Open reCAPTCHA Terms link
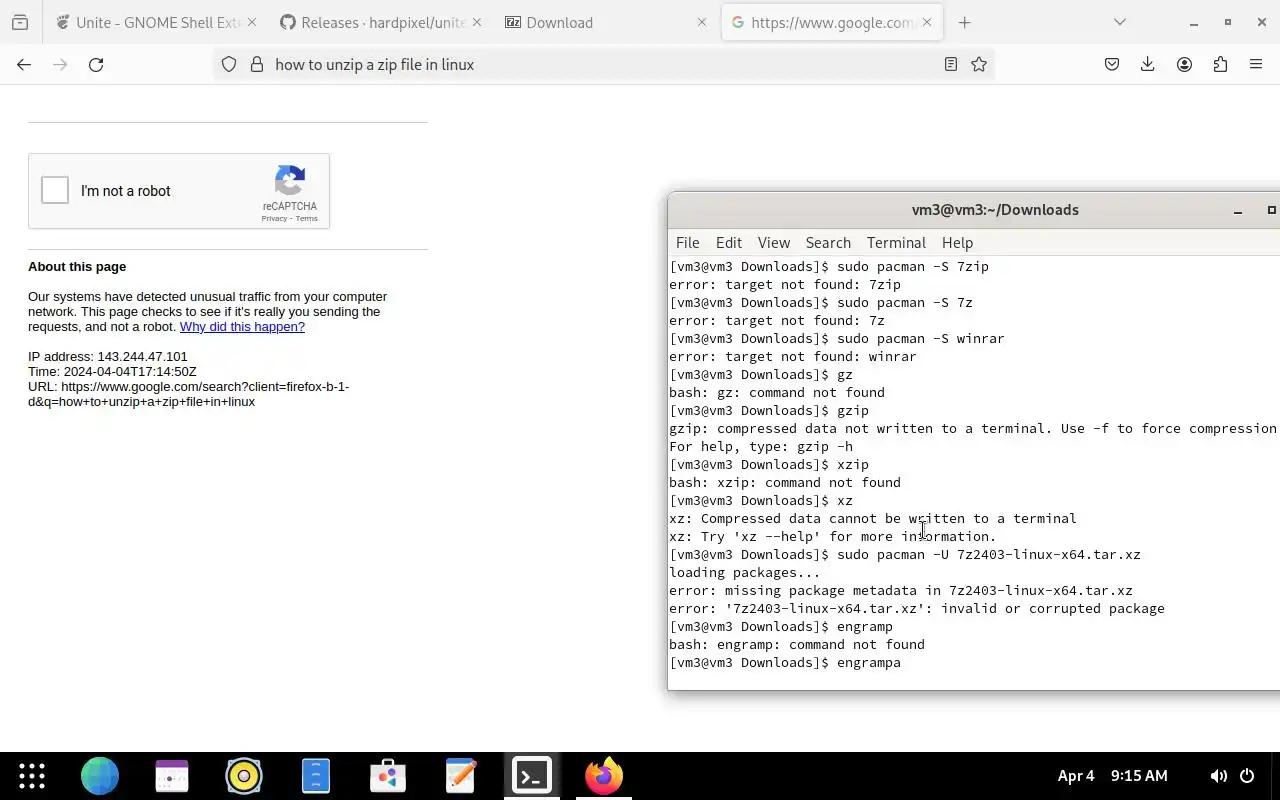Screen dimensions: 1280x800 coord(307,218)
